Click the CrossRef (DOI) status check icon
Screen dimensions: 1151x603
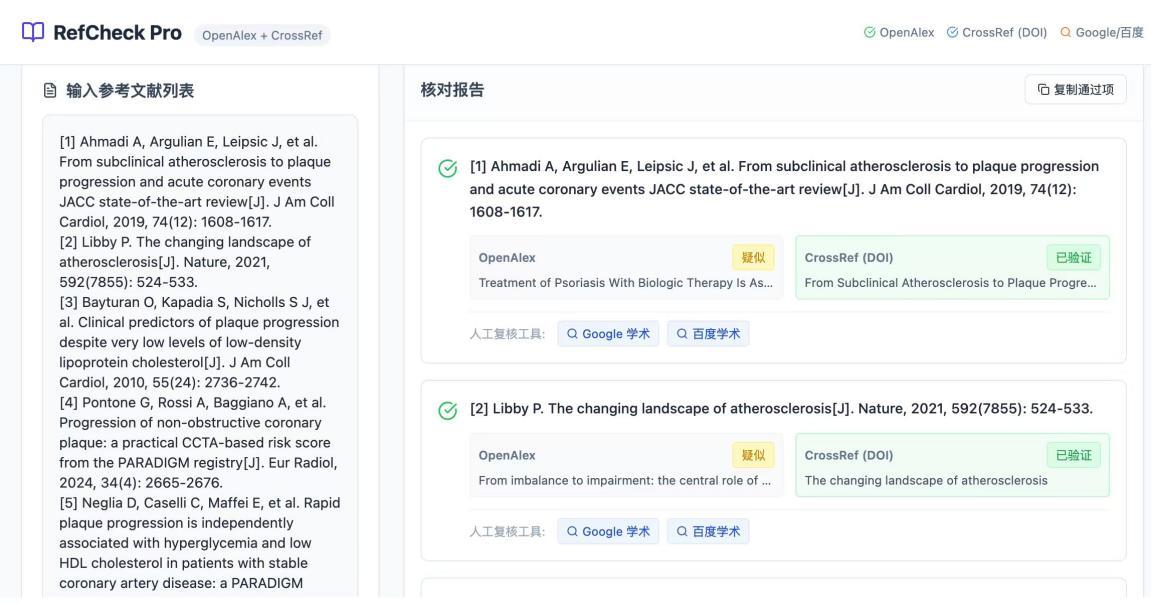(952, 33)
